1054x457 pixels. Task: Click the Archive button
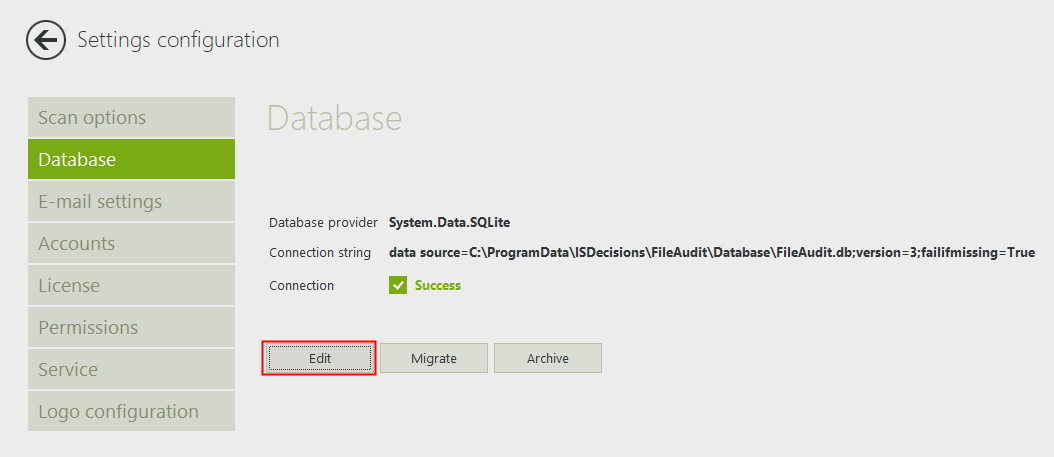point(548,358)
